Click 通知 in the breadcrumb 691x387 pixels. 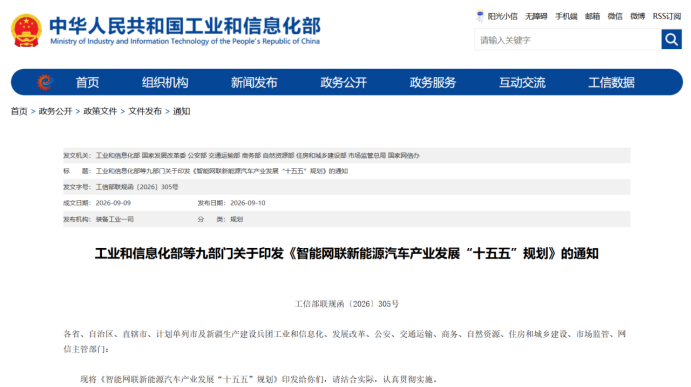182,111
